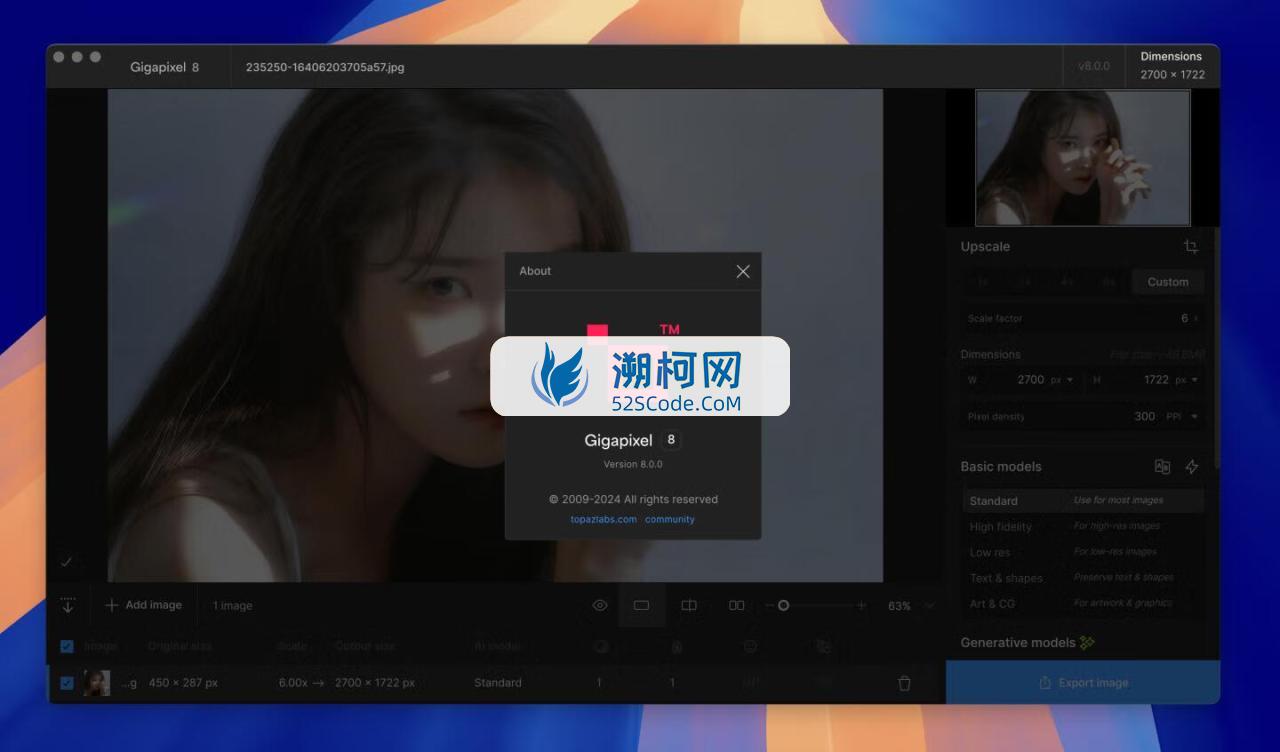This screenshot has width=1280, height=752.
Task: Select the split view layout icon
Action: (x=689, y=605)
